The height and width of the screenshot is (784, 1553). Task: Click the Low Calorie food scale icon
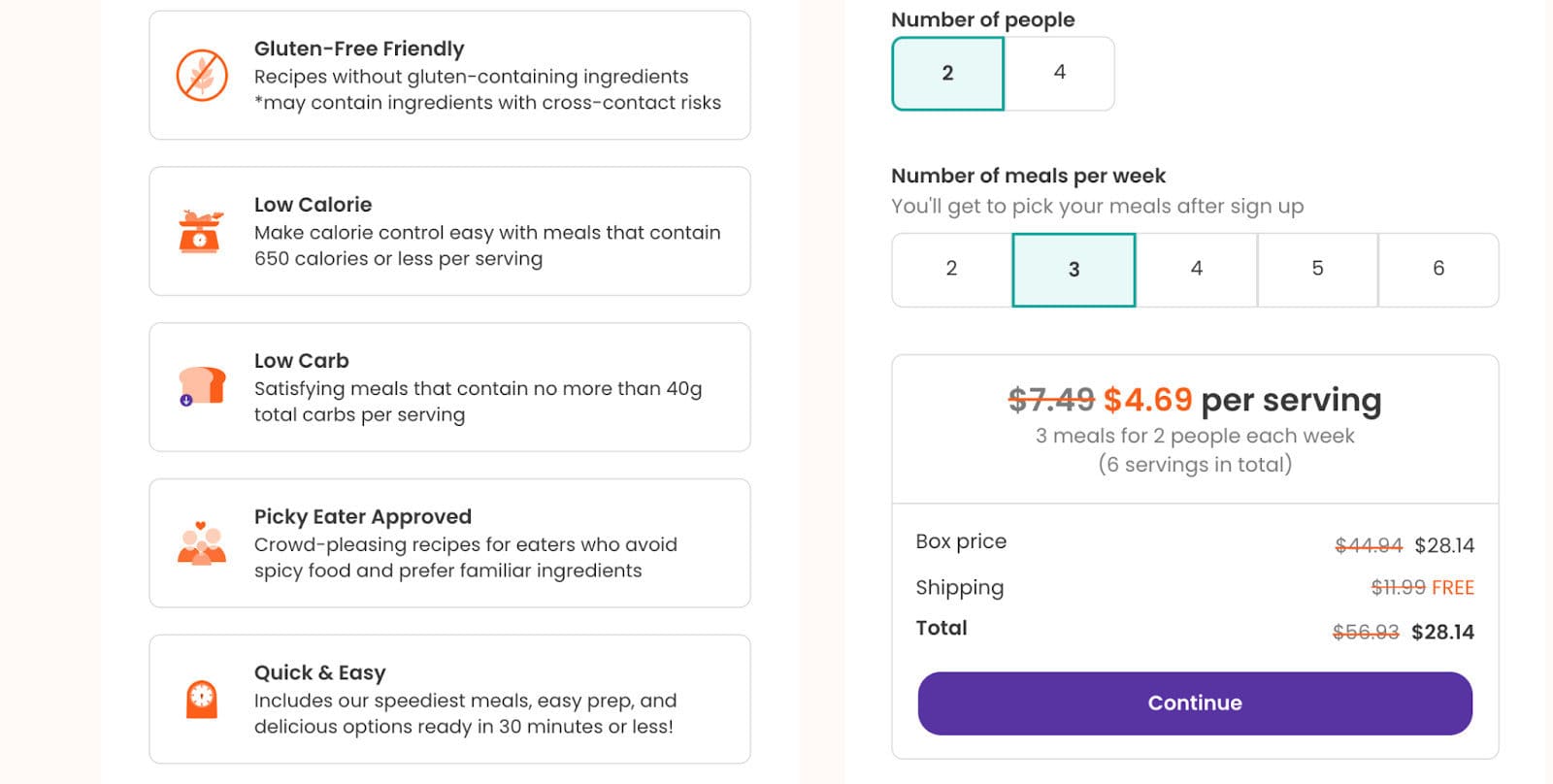201,232
